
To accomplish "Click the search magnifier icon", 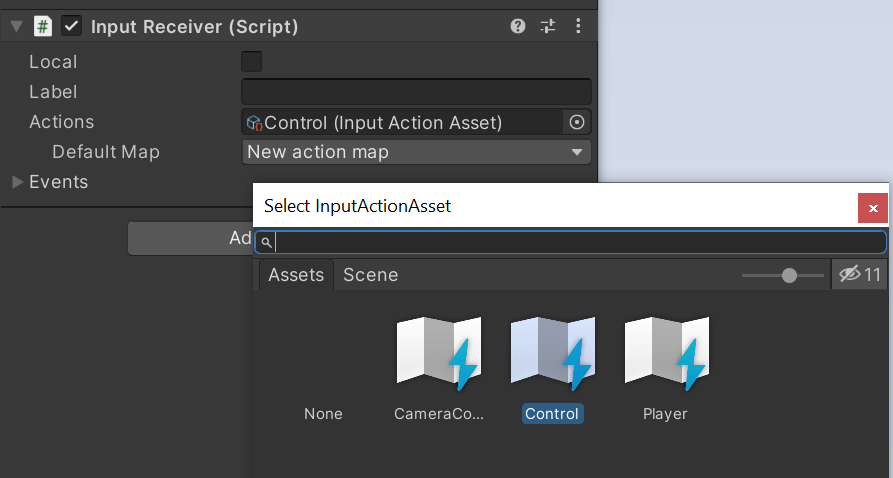I will coord(266,243).
